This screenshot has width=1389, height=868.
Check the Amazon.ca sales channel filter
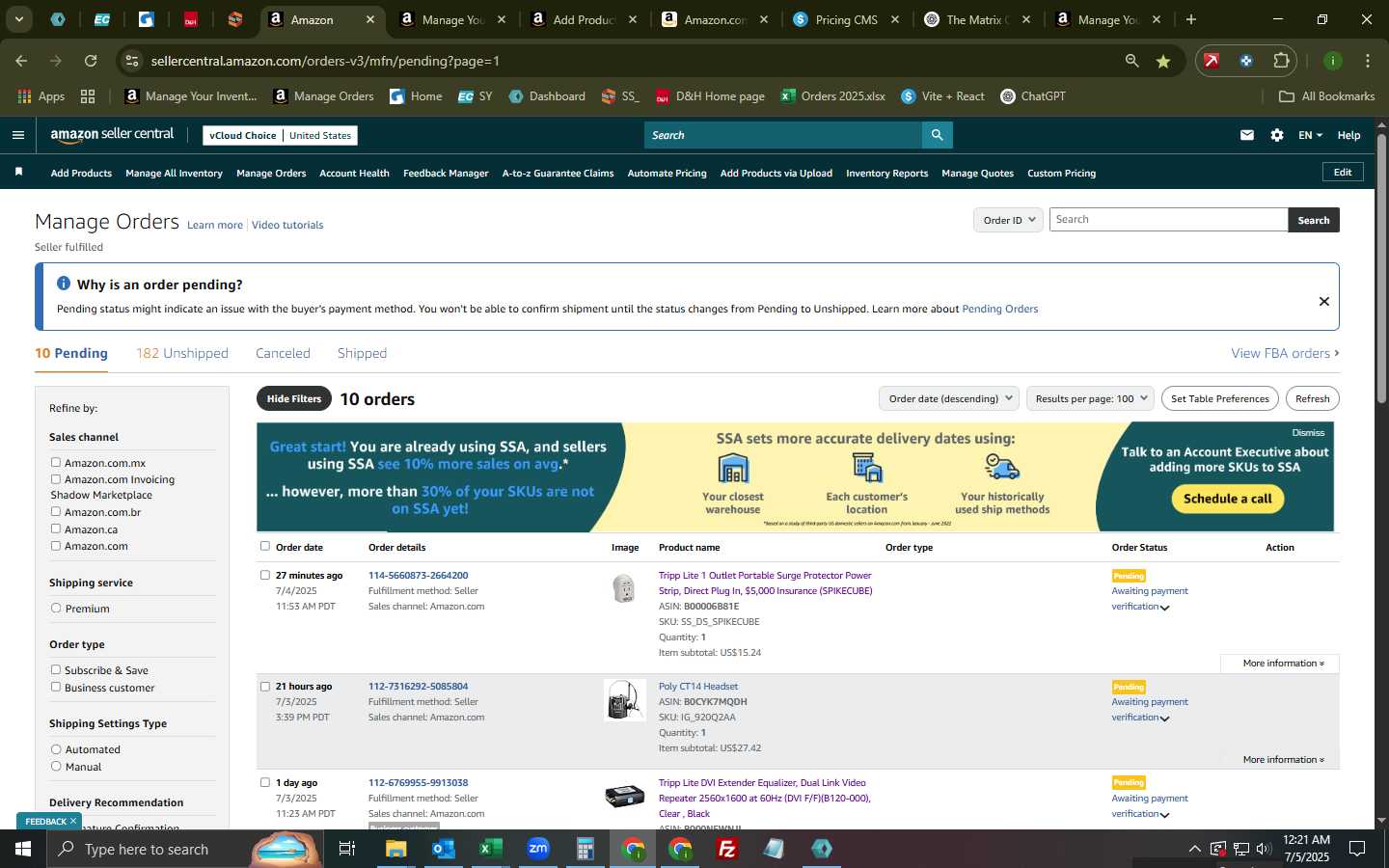(56, 529)
